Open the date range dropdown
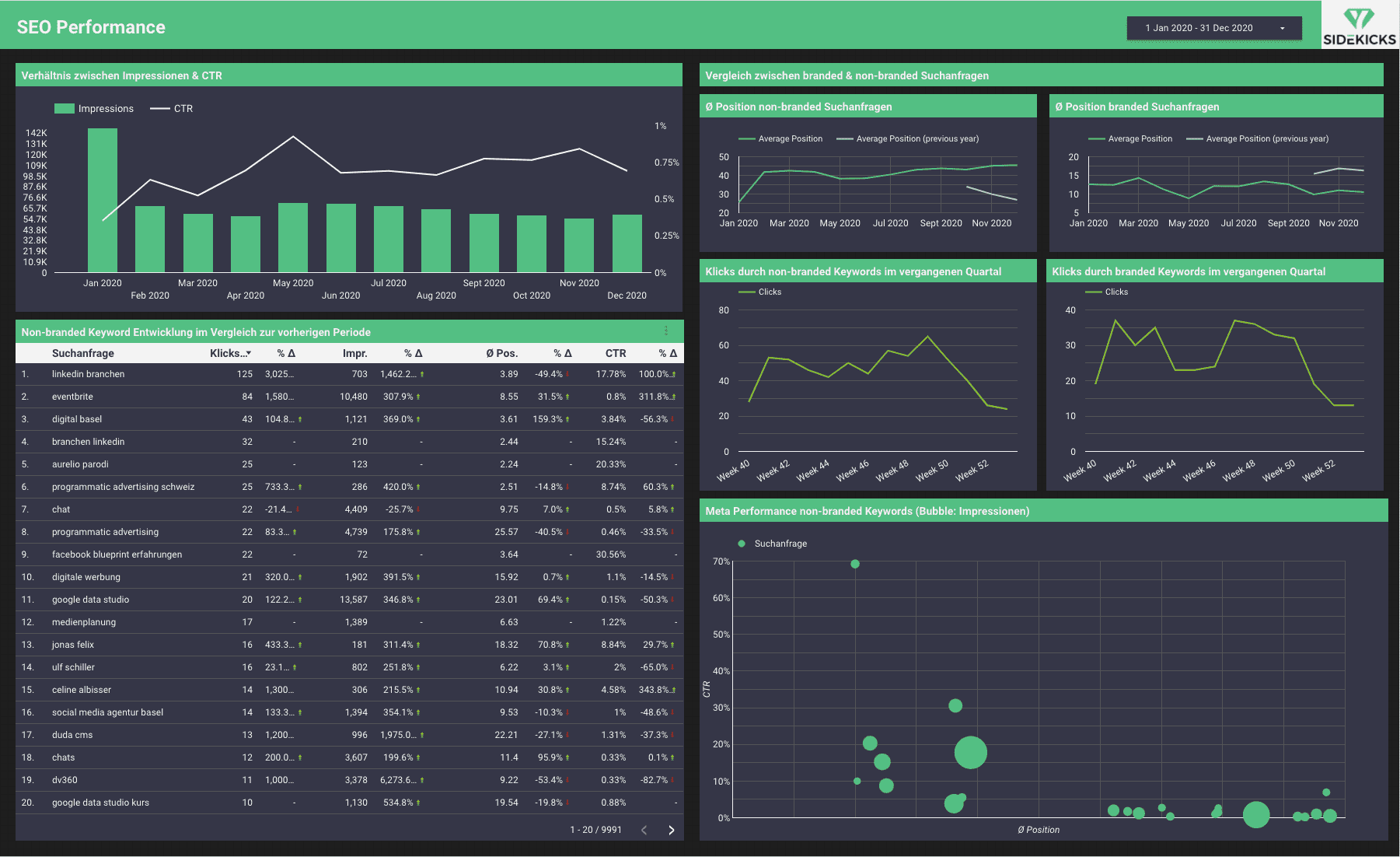1400x857 pixels. tap(1213, 28)
